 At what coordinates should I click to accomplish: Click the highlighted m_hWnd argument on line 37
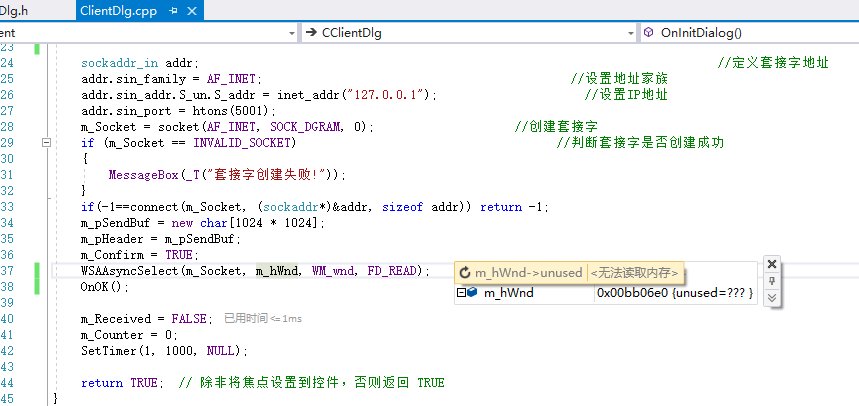277,271
